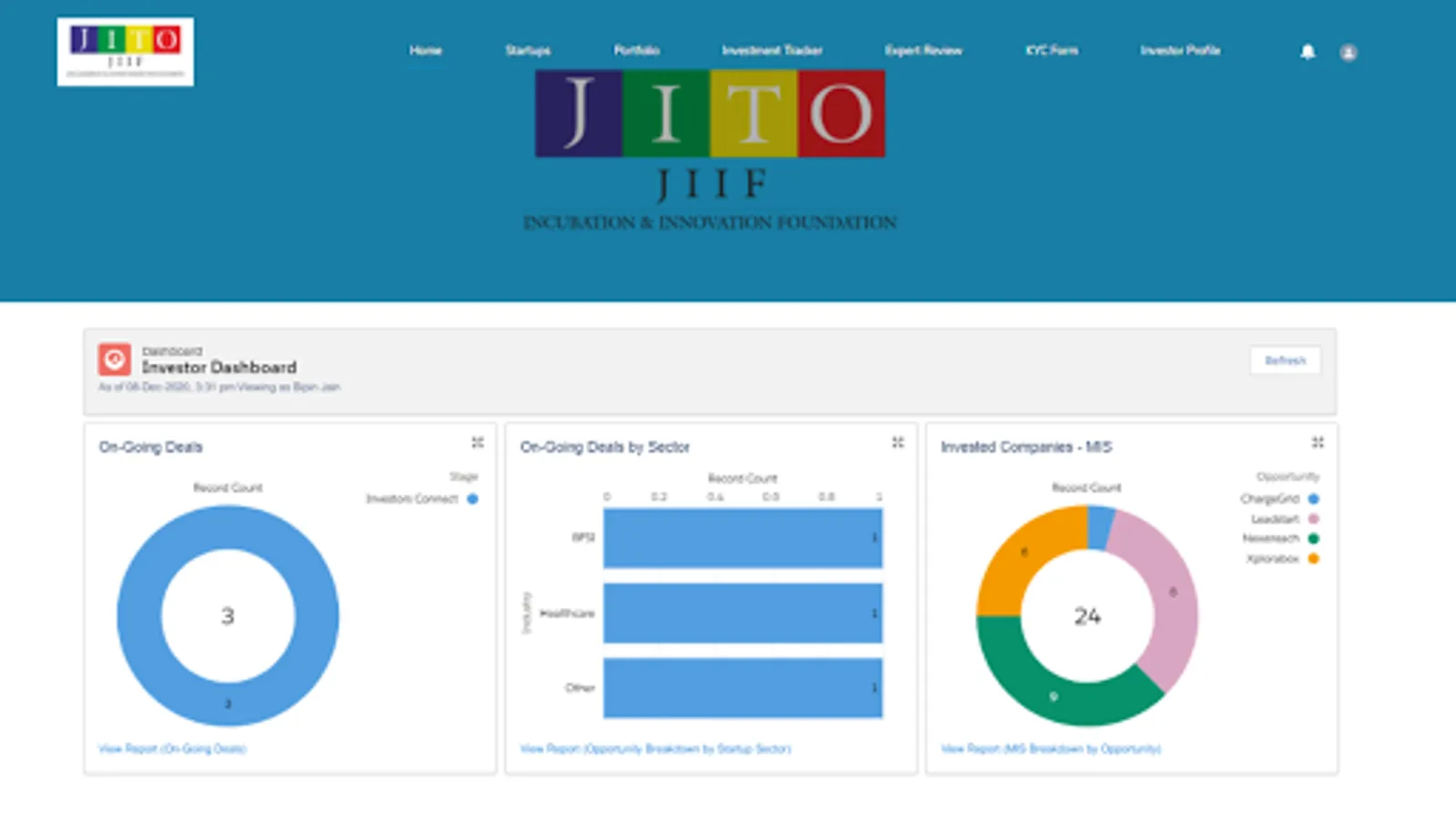Select the Expert Review nav item
This screenshot has height=819, width=1456.
coord(924,50)
